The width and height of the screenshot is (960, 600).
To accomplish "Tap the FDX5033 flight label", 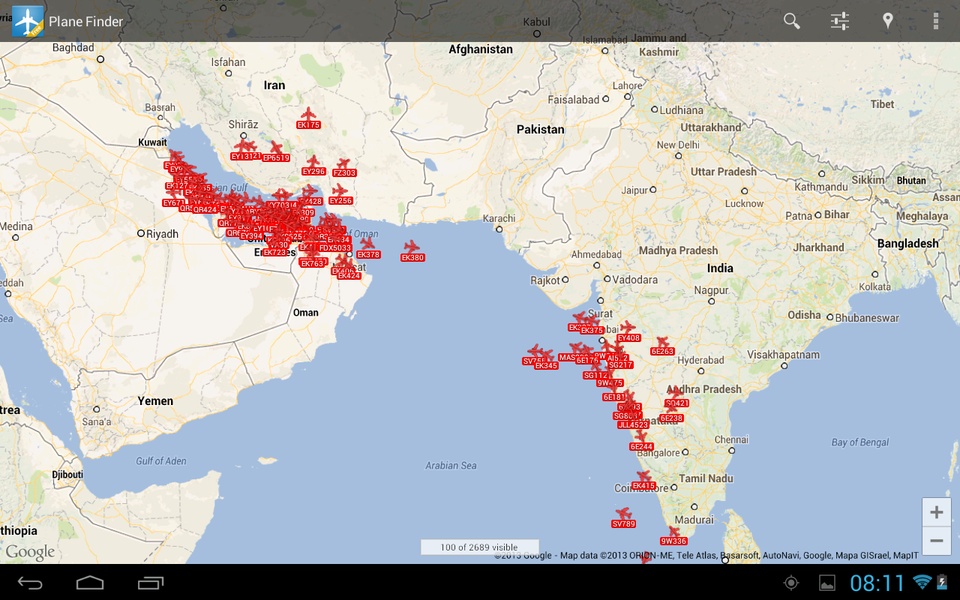I will pos(335,248).
